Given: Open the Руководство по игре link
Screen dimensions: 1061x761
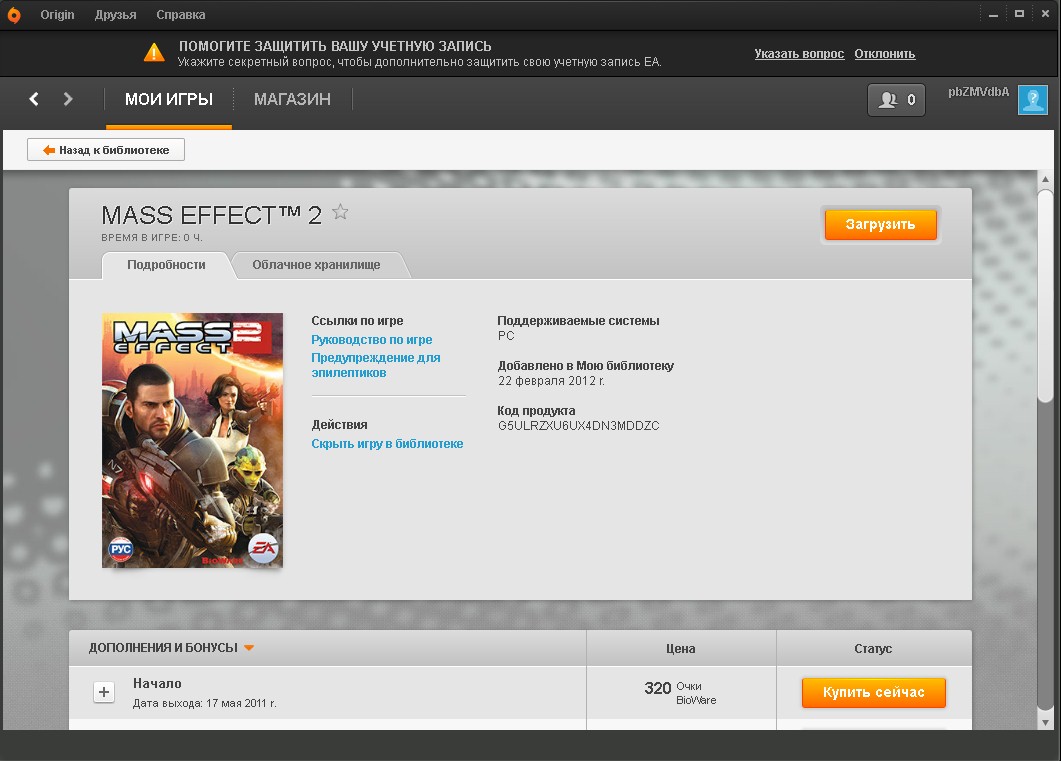Looking at the screenshot, I should (371, 340).
